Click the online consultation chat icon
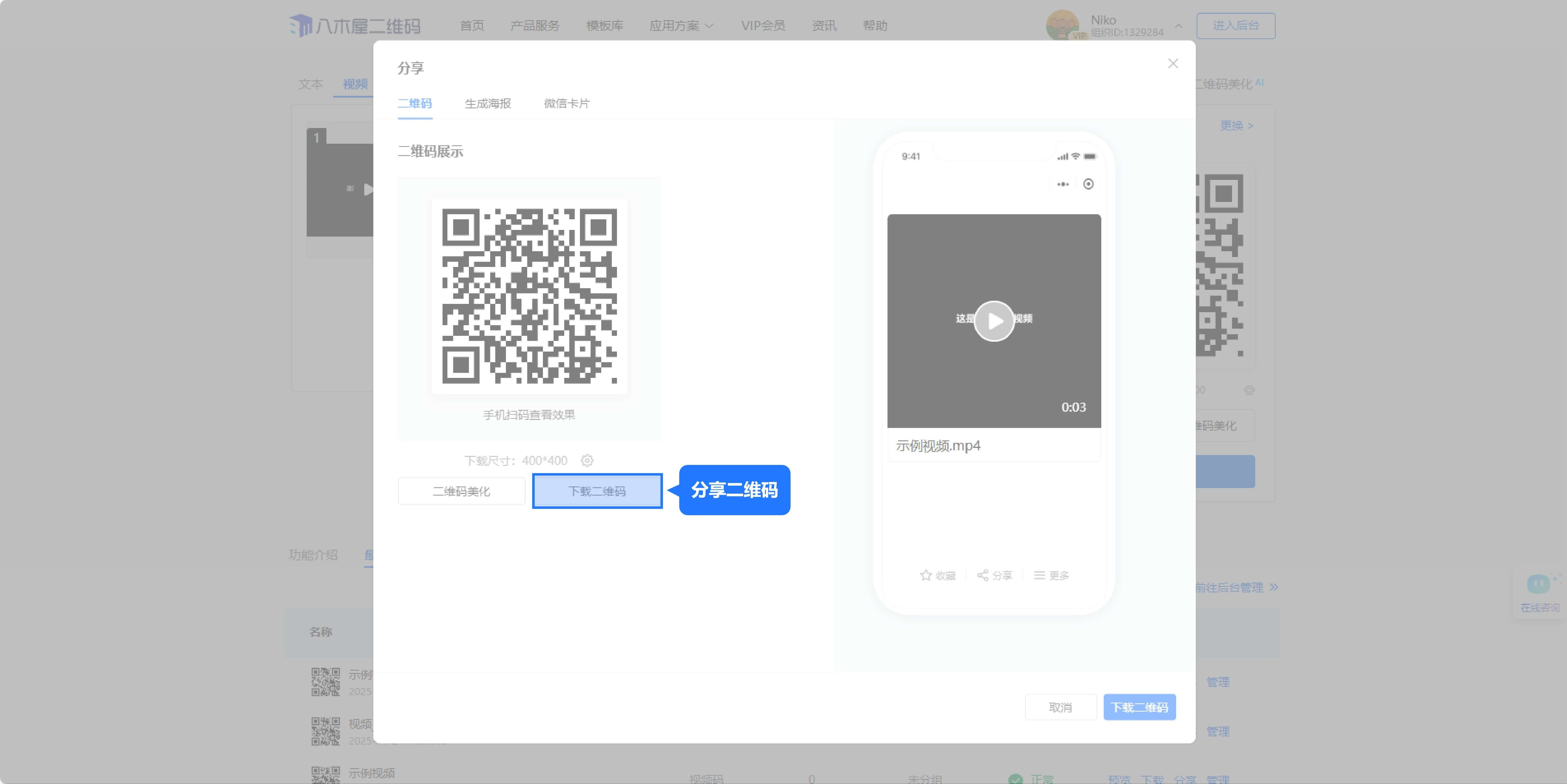Viewport: 1567px width, 784px height. (1539, 585)
